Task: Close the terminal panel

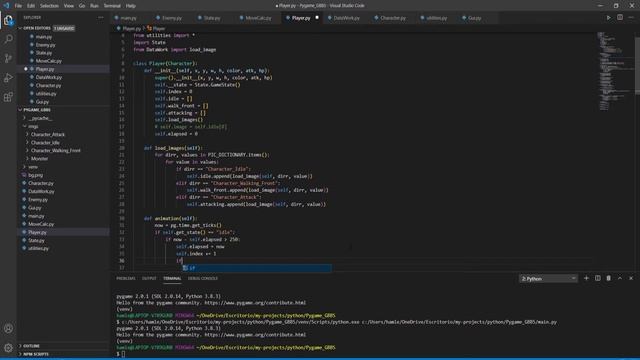Action: pos(631,278)
